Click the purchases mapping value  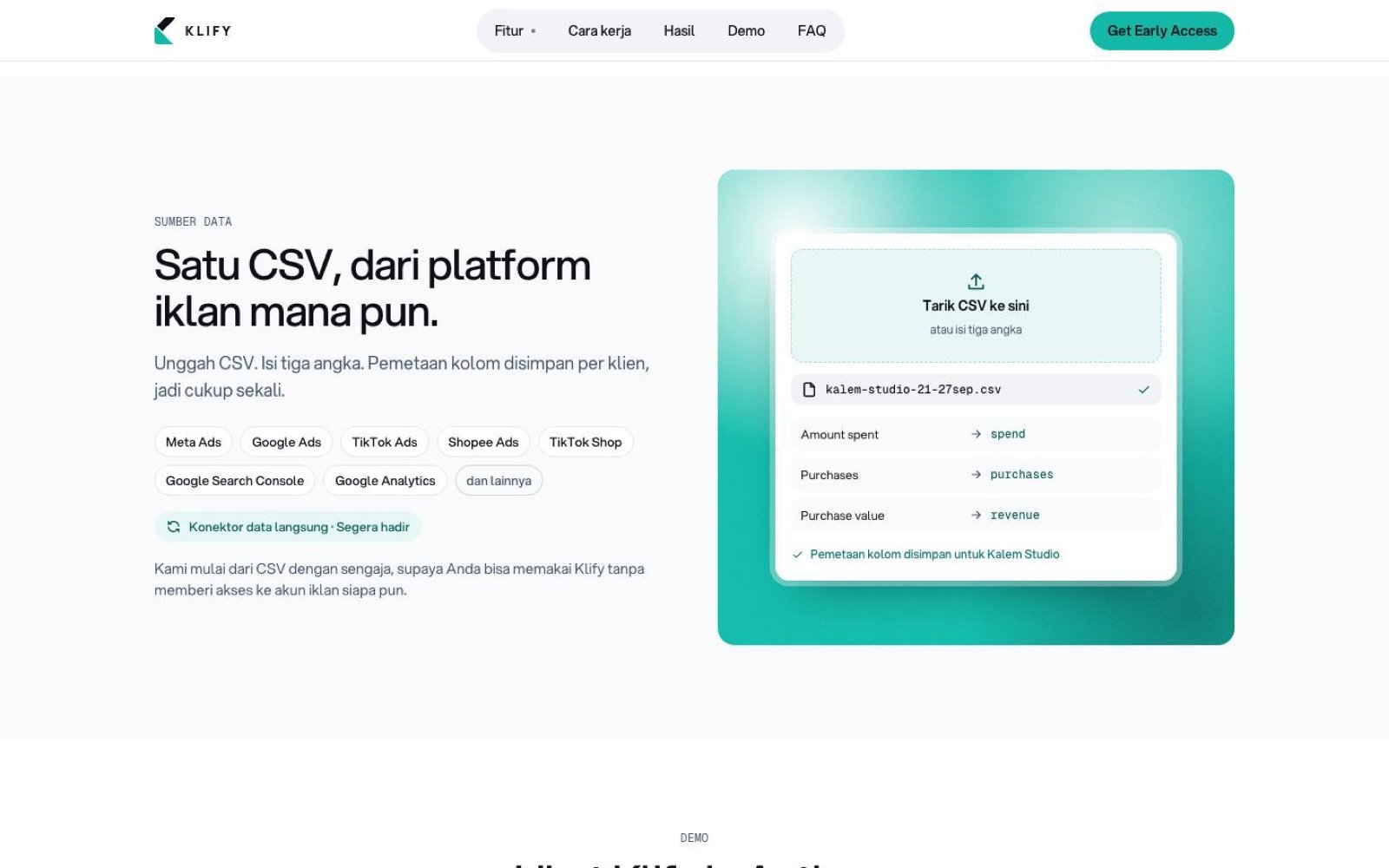[1022, 475]
